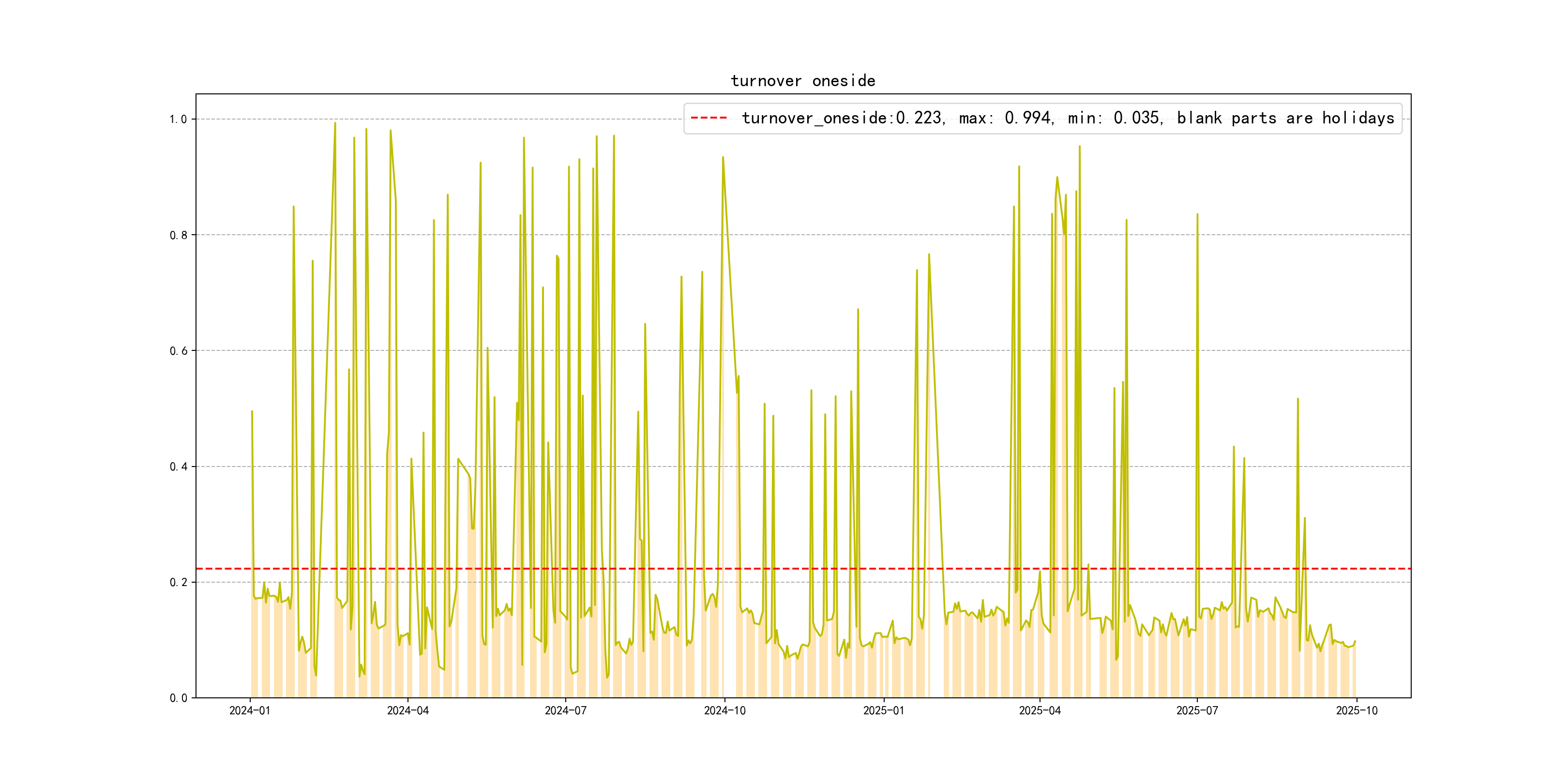Click the 2024-01 x-axis tick label
The width and height of the screenshot is (1568, 784).
pos(250,710)
